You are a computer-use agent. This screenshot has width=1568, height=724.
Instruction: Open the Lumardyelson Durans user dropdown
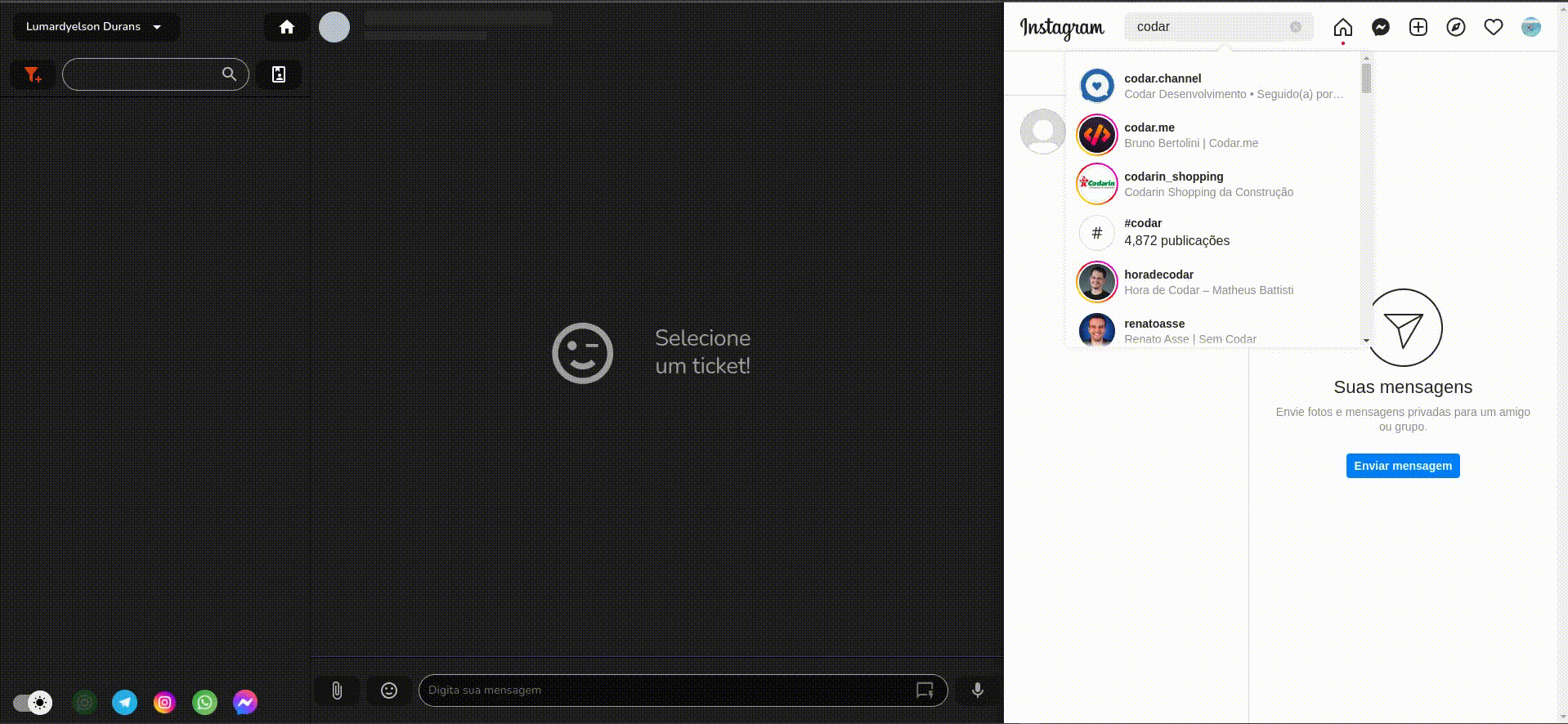pos(96,27)
